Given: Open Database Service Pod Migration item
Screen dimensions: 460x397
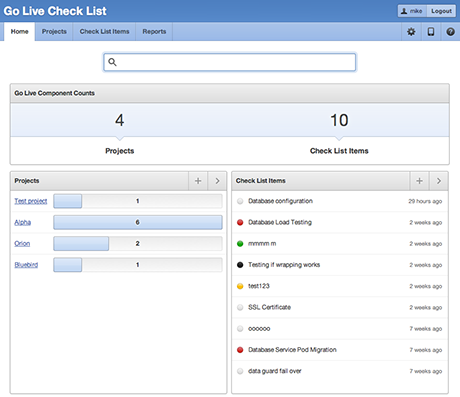Looking at the screenshot, I should pyautogui.click(x=292, y=350).
